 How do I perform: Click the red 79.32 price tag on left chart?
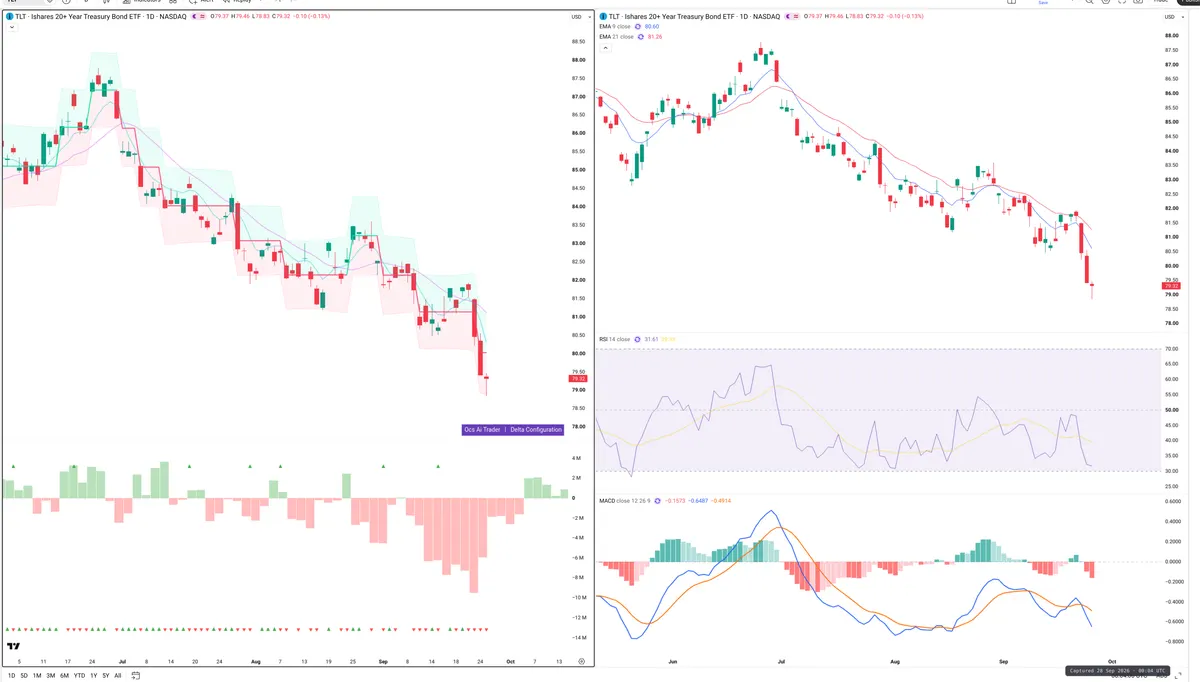(578, 379)
